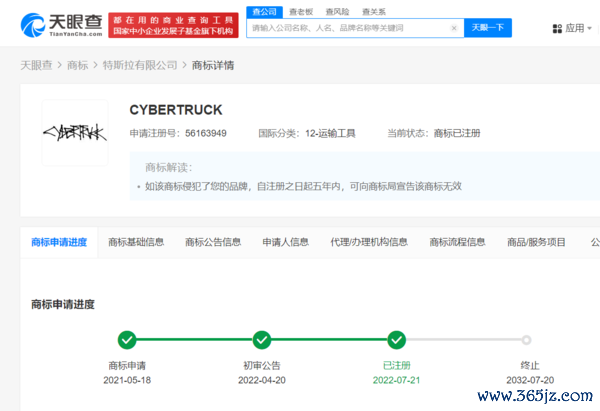Image resolution: width=600 pixels, height=411 pixels.
Task: Click date 2021-05-18 under 商标申请
Action: (x=127, y=380)
